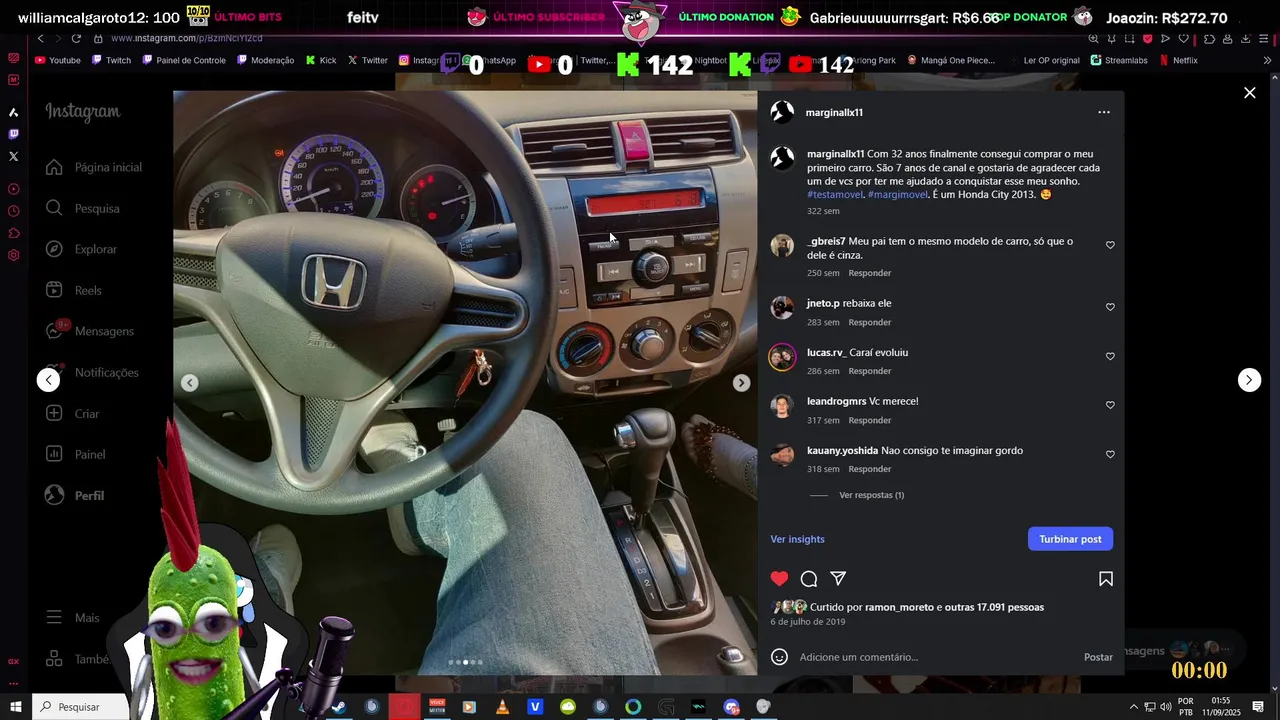Reply to _gbreis7's comment

coord(869,273)
